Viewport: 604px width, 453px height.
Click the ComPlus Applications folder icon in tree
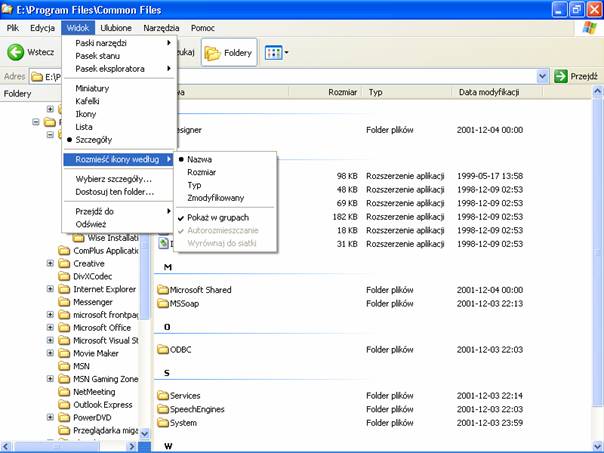tap(64, 250)
